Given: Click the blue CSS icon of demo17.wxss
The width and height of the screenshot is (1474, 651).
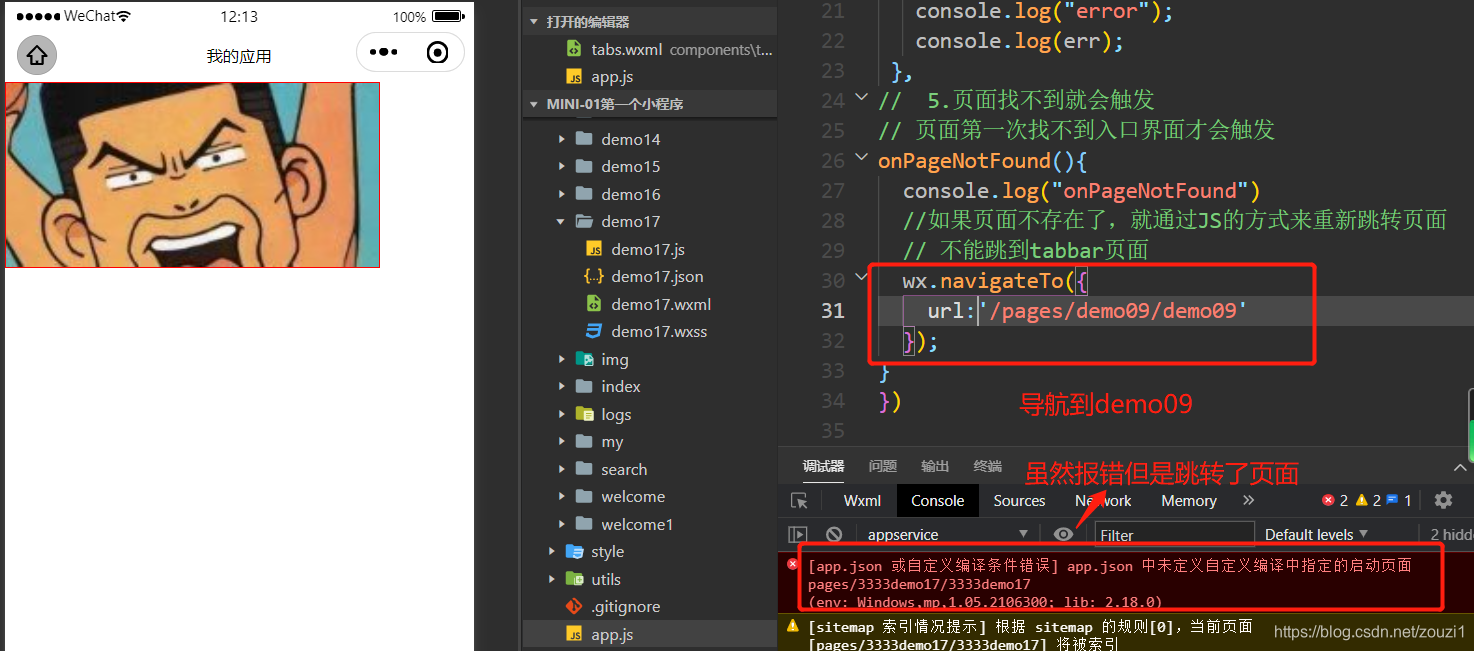Looking at the screenshot, I should coord(594,331).
